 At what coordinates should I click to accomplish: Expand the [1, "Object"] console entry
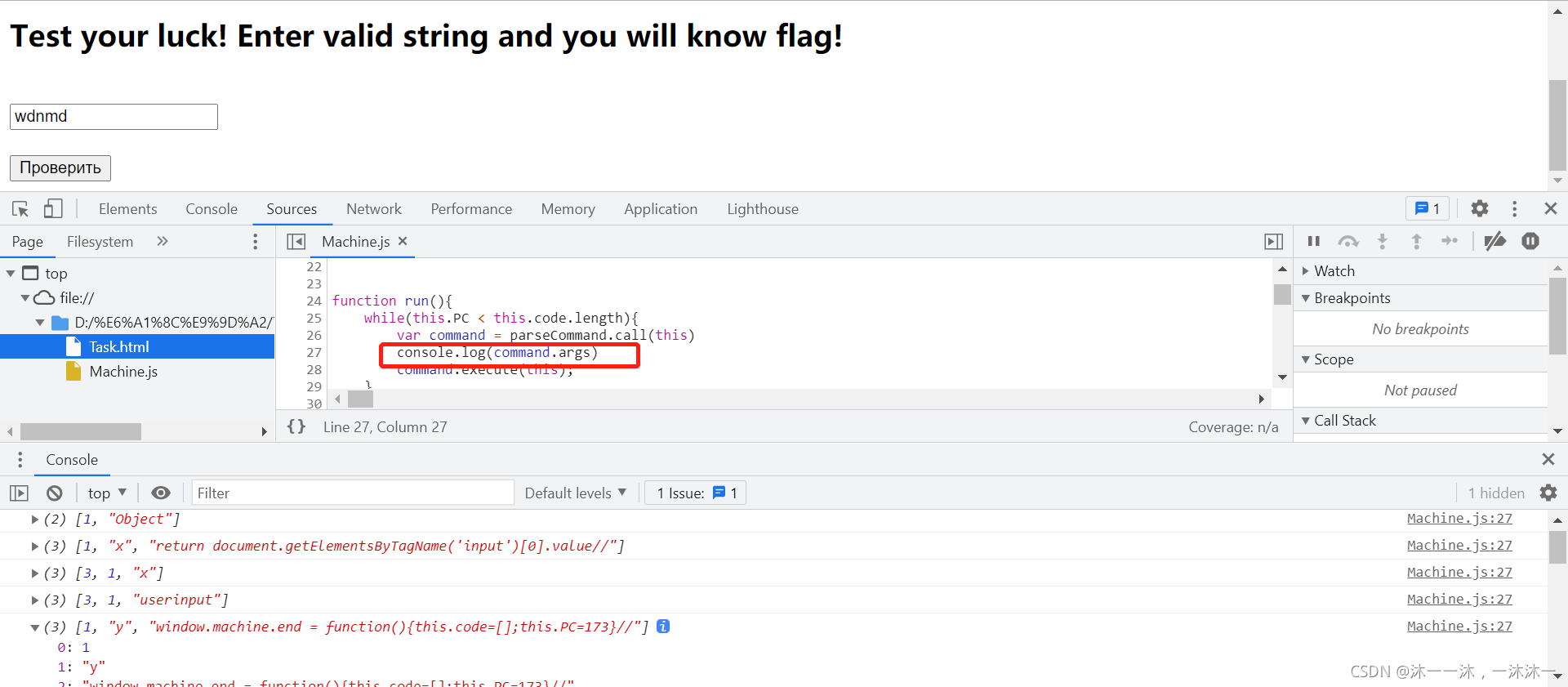click(34, 519)
